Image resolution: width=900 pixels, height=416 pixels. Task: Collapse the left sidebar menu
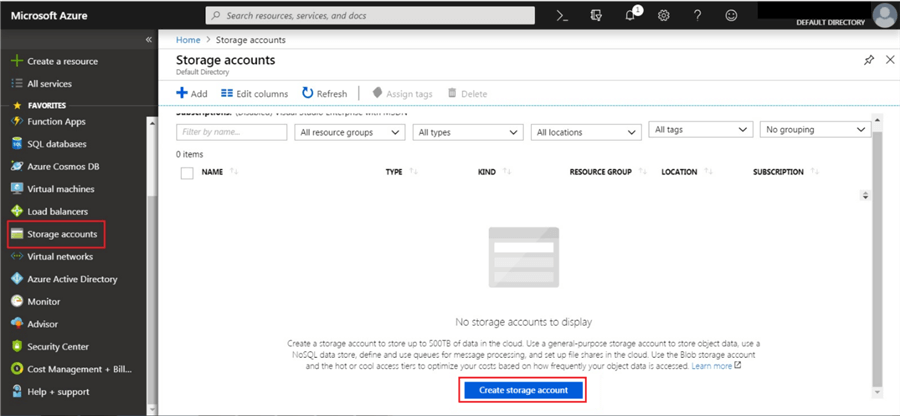click(x=149, y=39)
